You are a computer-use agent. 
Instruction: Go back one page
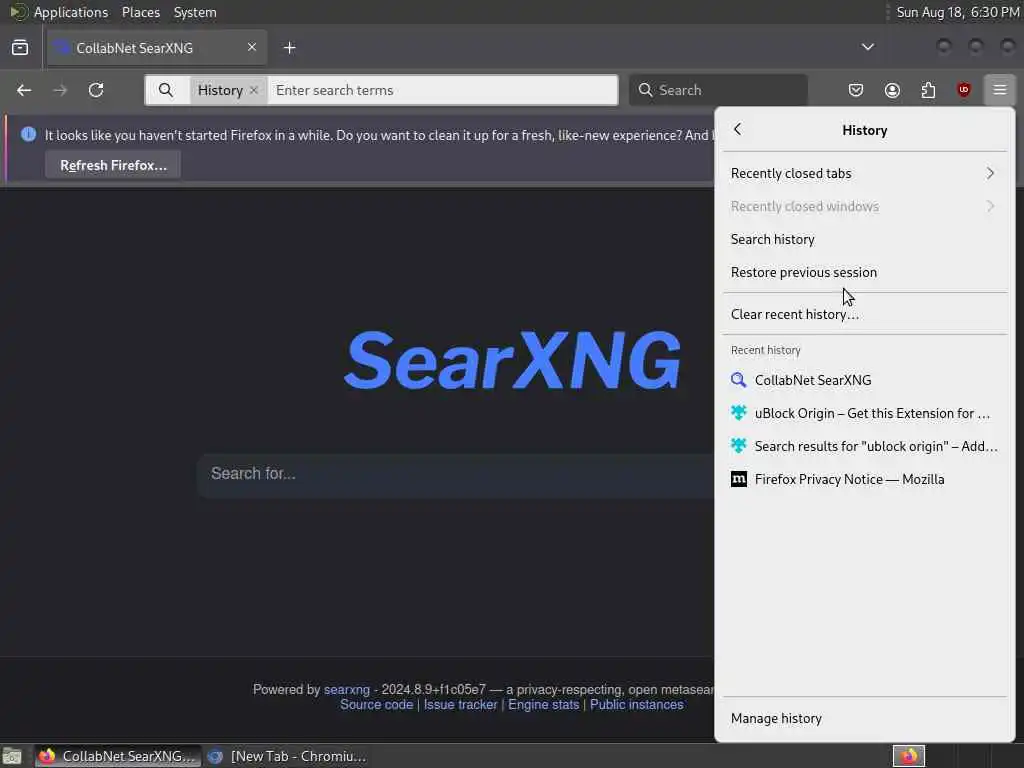tap(24, 90)
